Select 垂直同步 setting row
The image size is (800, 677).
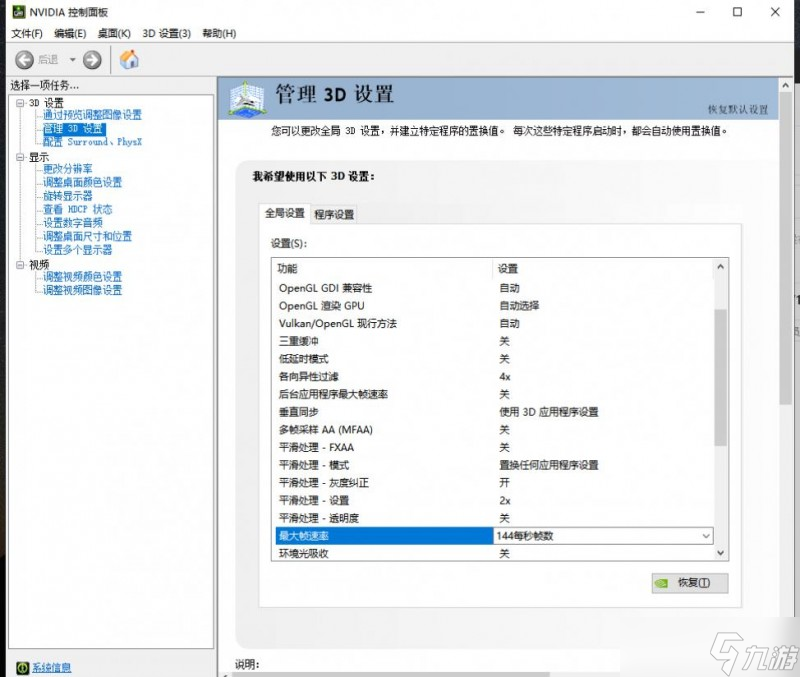tap(494, 412)
